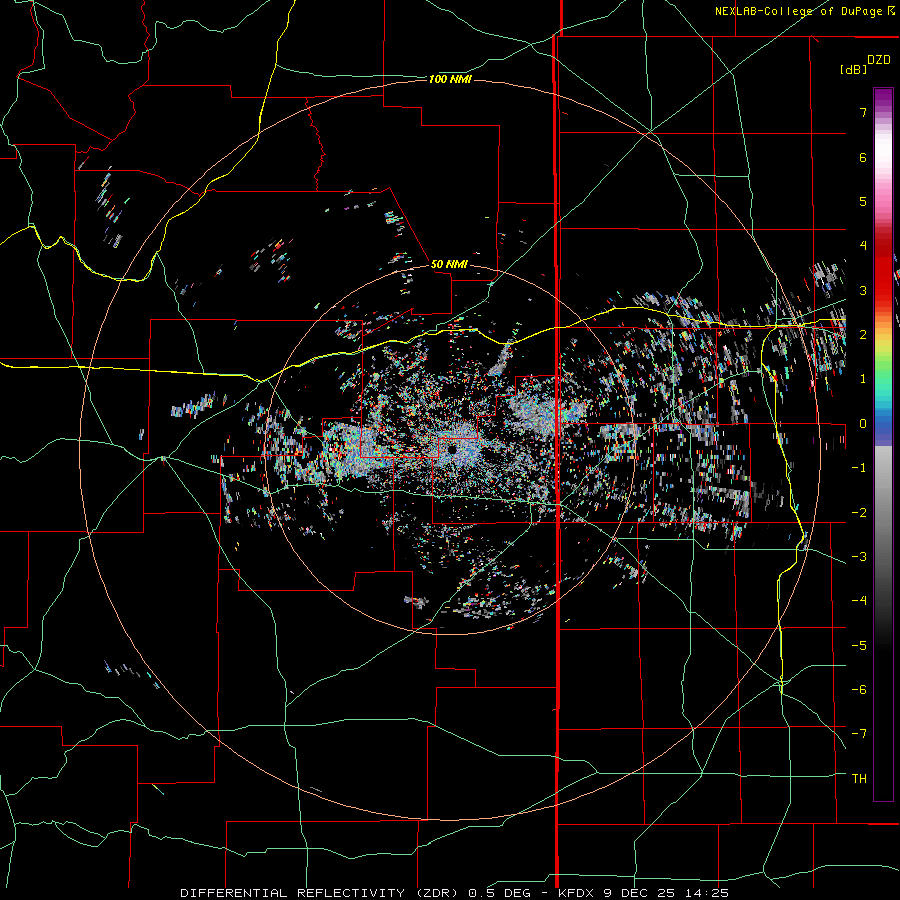900x900 pixels.
Task: Click the -4 value on the color scale
Action: 859,601
